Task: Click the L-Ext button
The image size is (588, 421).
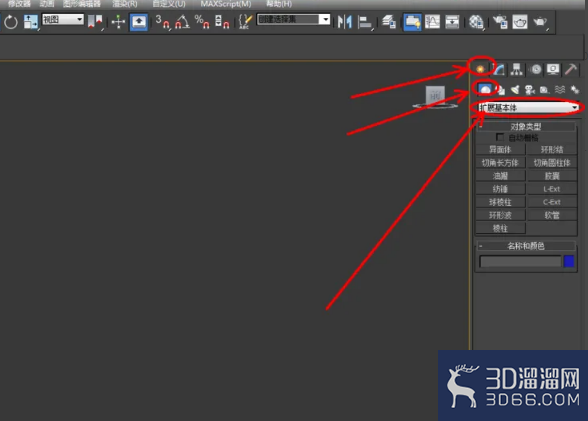Action: tap(552, 189)
